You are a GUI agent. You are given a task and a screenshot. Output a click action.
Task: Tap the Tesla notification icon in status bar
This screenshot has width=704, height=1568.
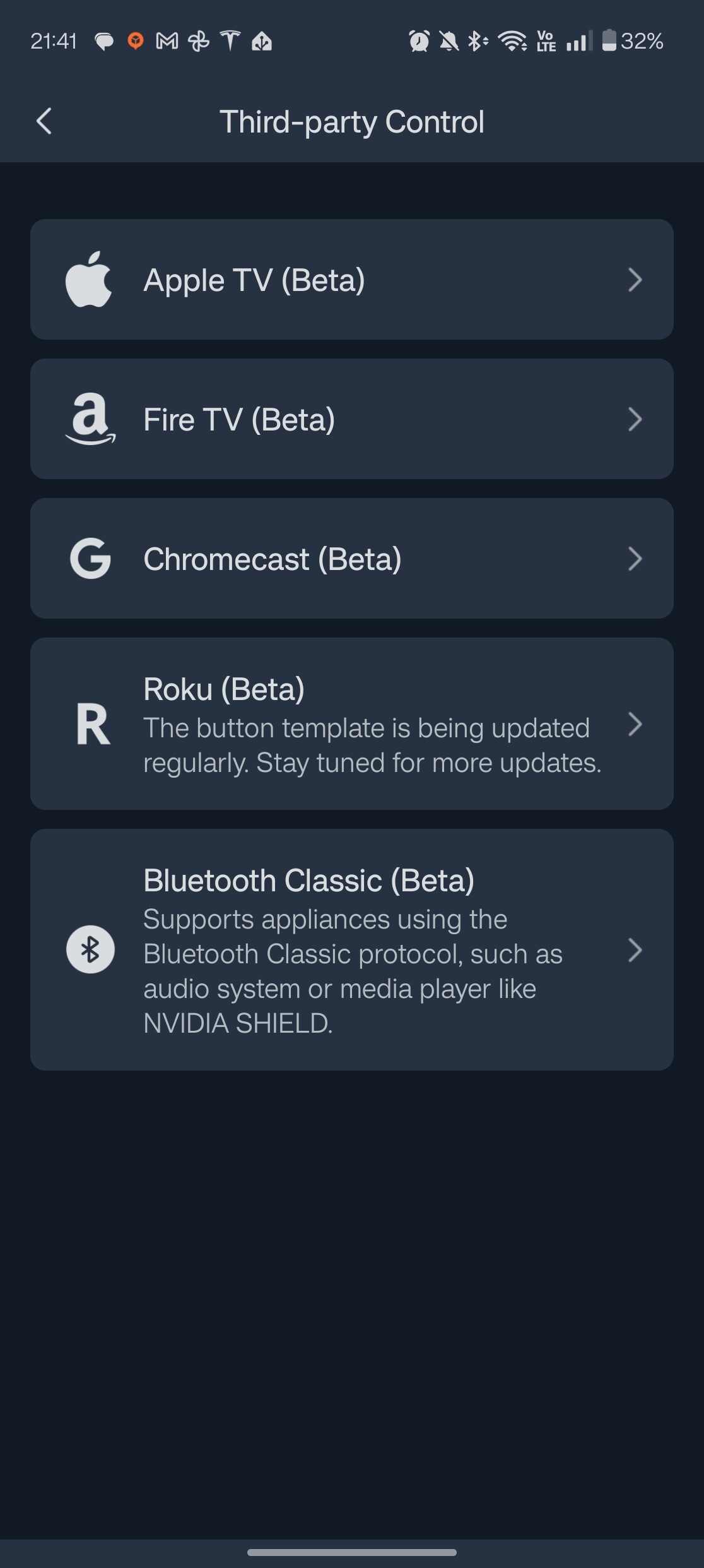point(230,41)
